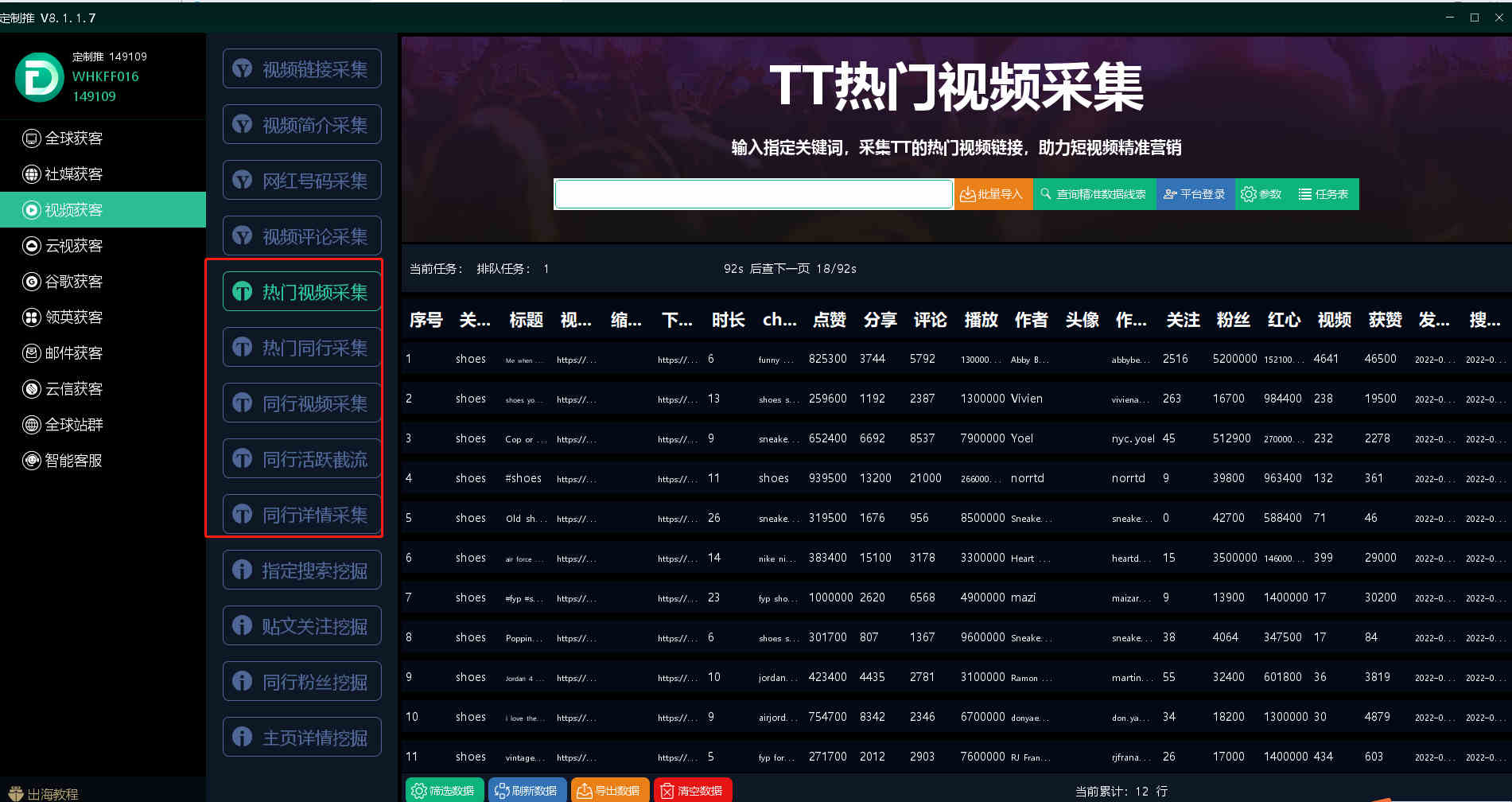Open 视频评论采集 module
Screen dimensions: 1512x802
pos(301,236)
